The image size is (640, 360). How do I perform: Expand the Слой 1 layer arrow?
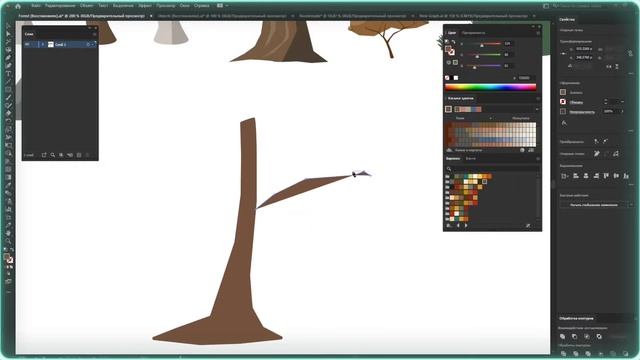pyautogui.click(x=42, y=44)
